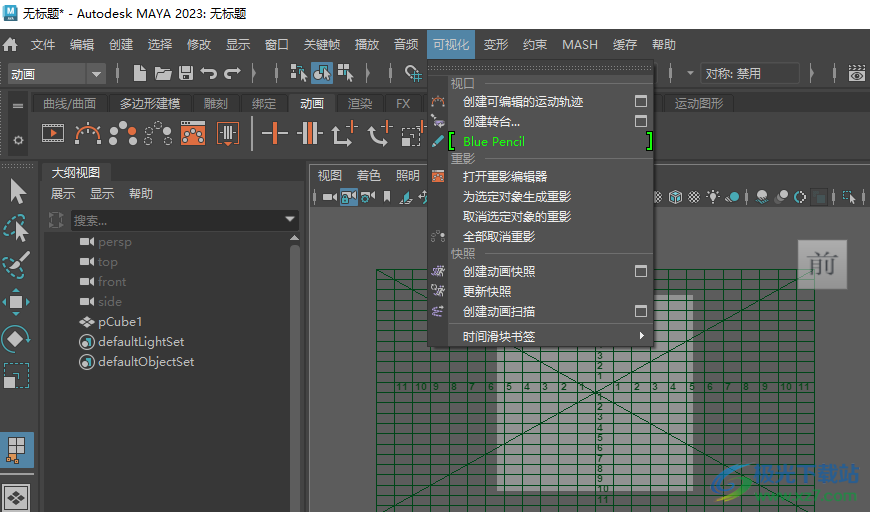The width and height of the screenshot is (870, 512).
Task: Toggle use all lights bulb icon
Action: coord(713,196)
